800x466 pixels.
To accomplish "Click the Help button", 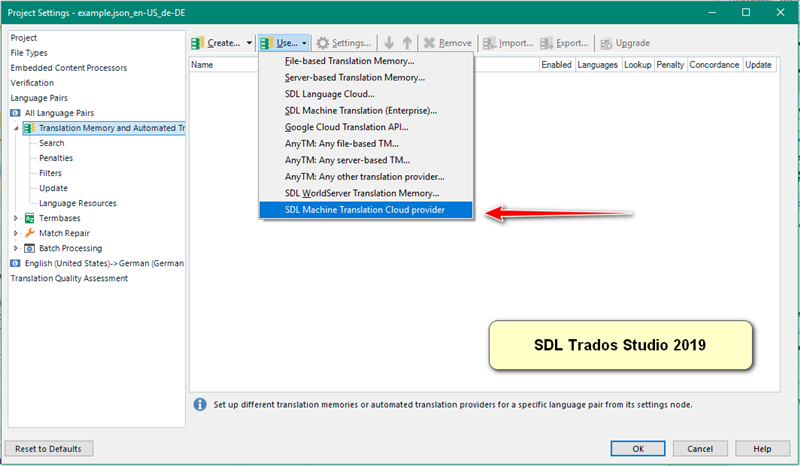I will point(762,449).
